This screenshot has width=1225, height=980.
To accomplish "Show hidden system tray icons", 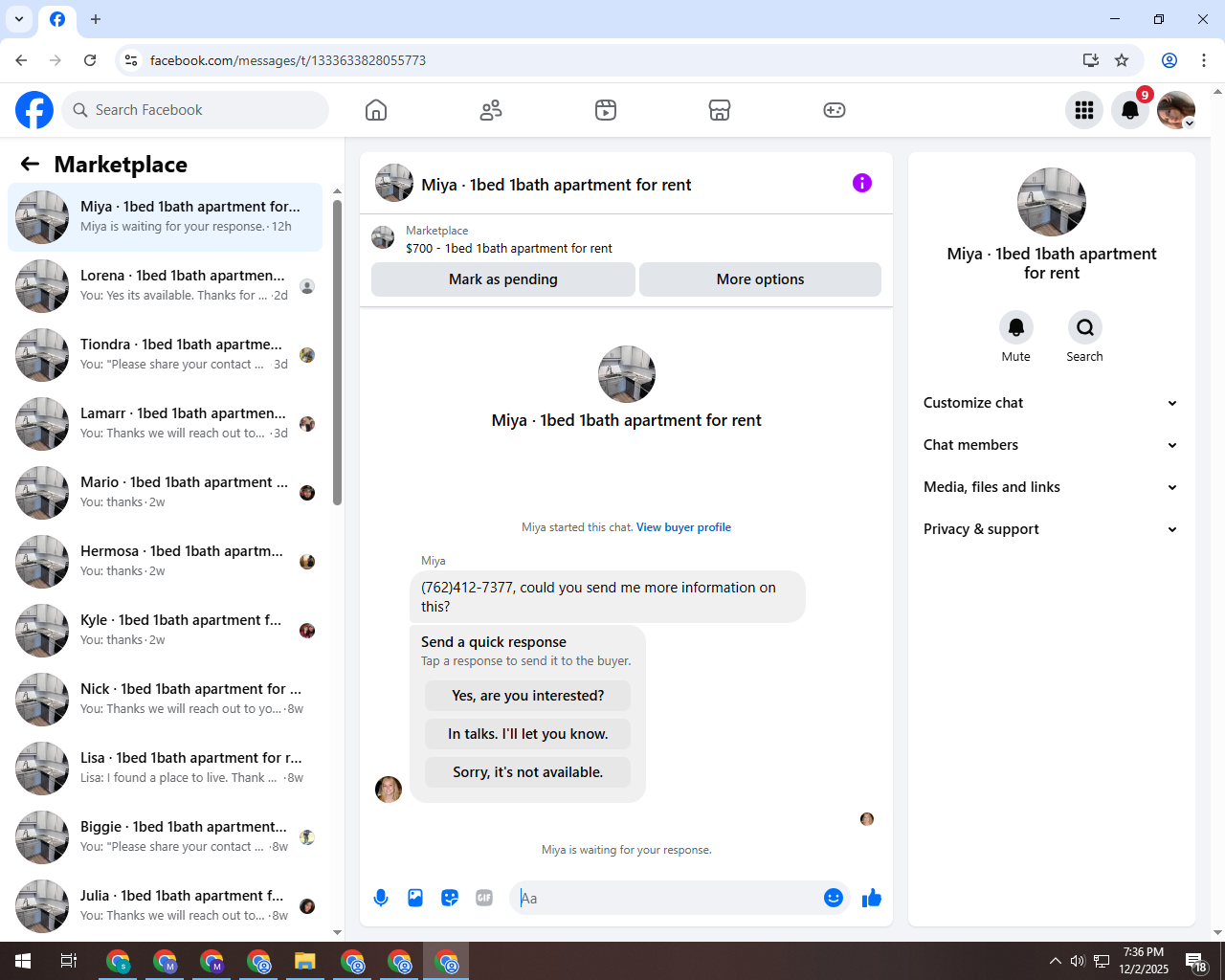I will click(x=1055, y=961).
